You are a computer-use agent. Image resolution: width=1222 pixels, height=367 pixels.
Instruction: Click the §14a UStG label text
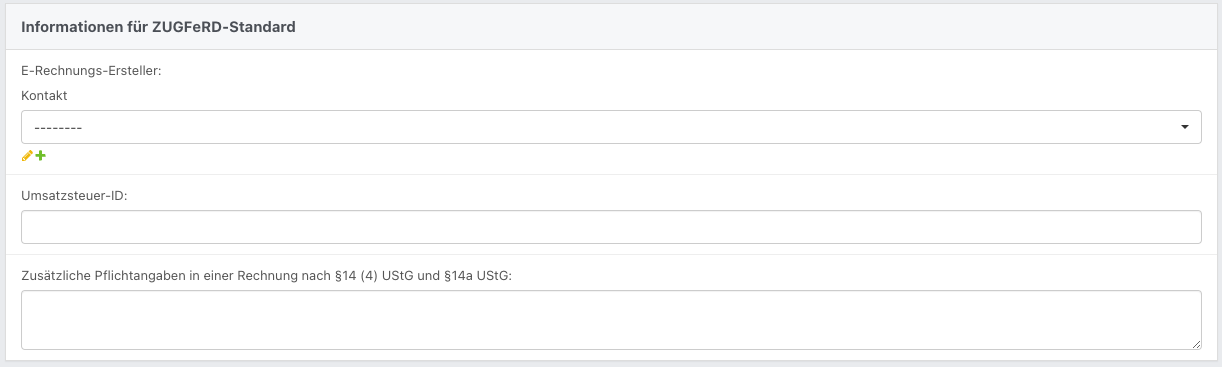tap(478, 275)
